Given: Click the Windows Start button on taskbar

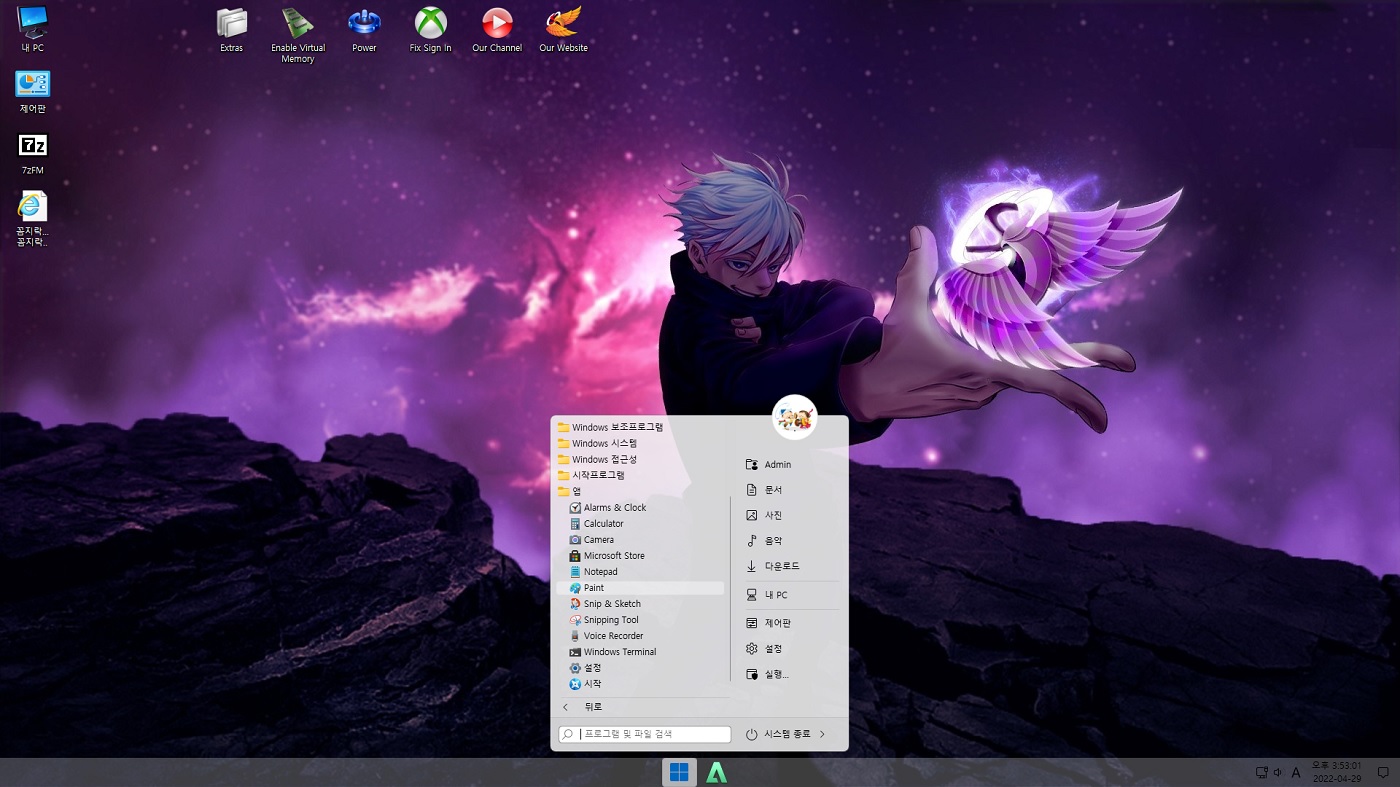Looking at the screenshot, I should tap(679, 772).
